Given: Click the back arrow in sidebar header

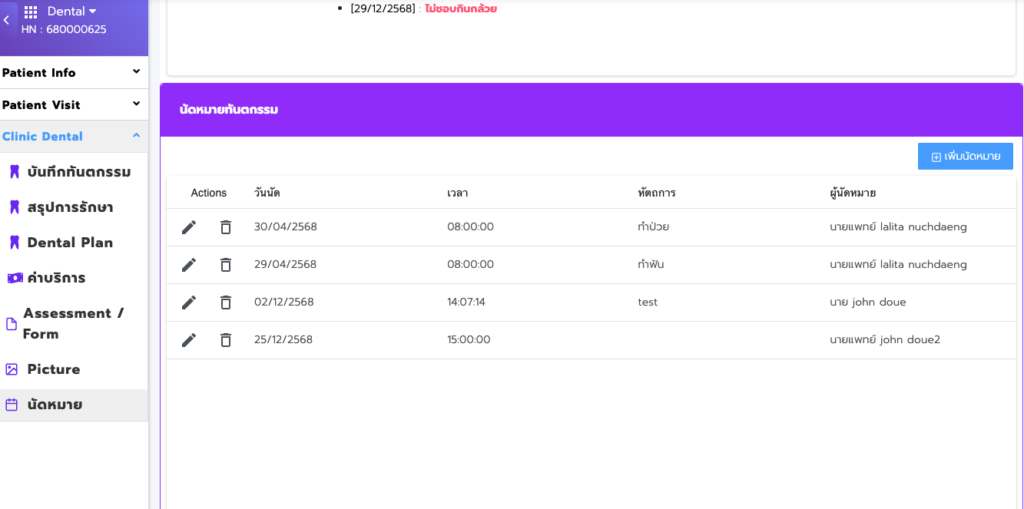Looking at the screenshot, I should tap(7, 20).
